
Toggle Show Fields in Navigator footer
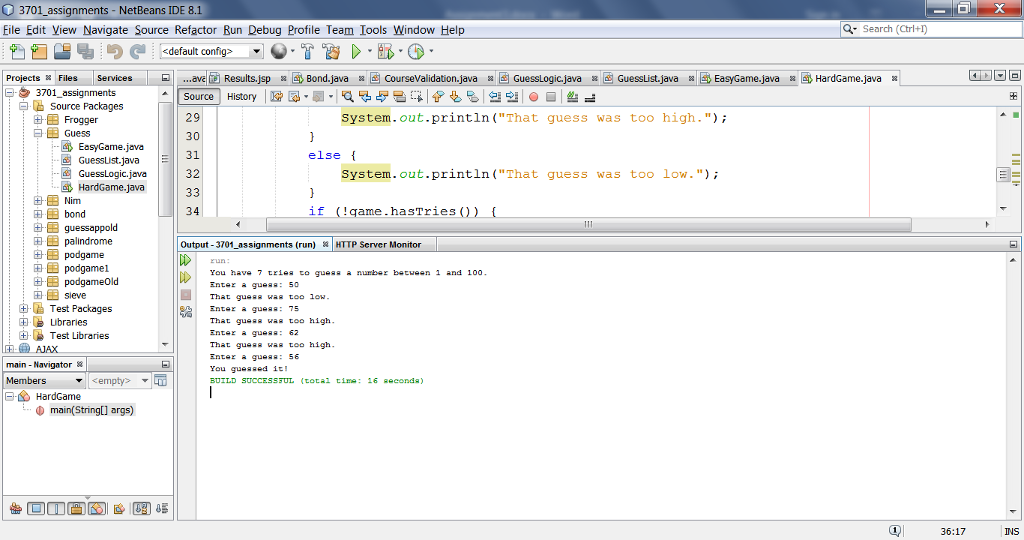(x=36, y=509)
